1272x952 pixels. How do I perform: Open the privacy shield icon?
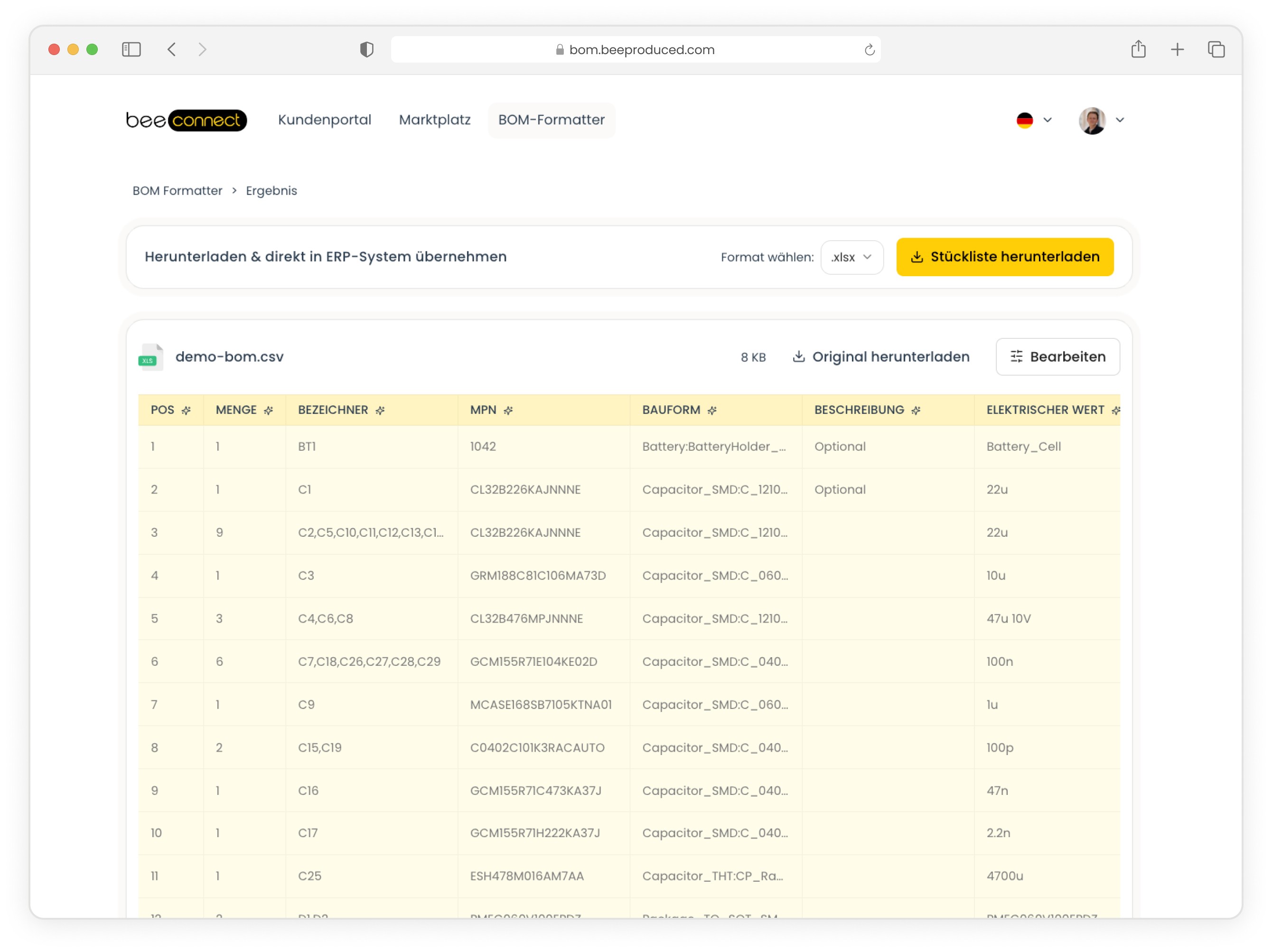point(367,49)
